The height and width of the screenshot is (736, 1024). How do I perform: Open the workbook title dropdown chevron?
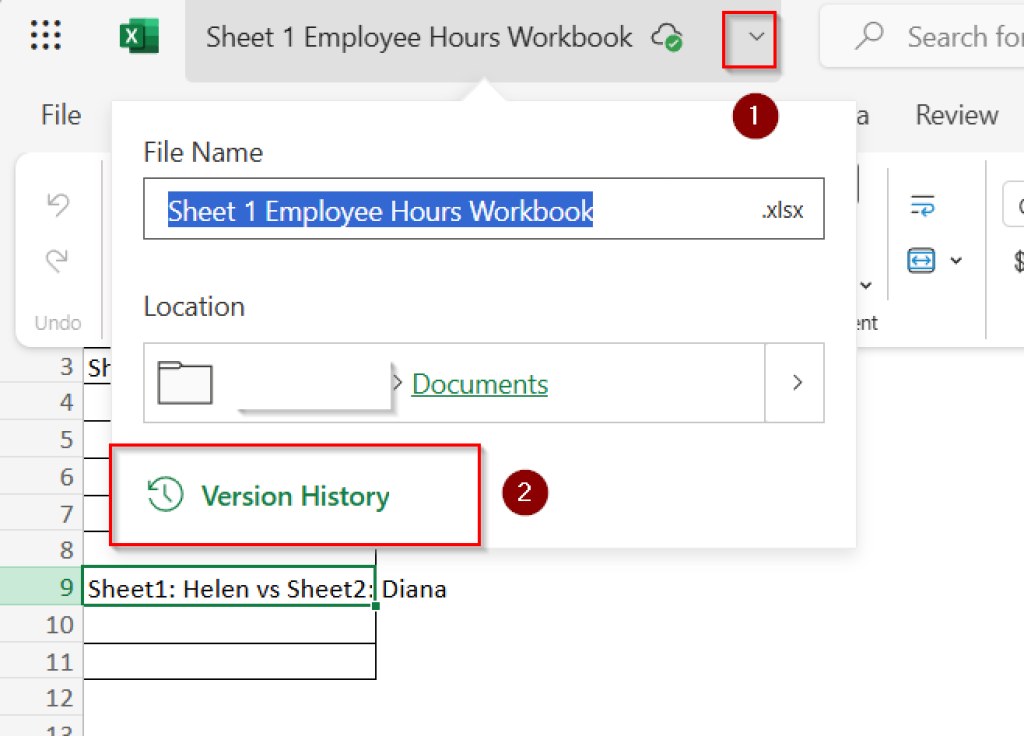[749, 40]
